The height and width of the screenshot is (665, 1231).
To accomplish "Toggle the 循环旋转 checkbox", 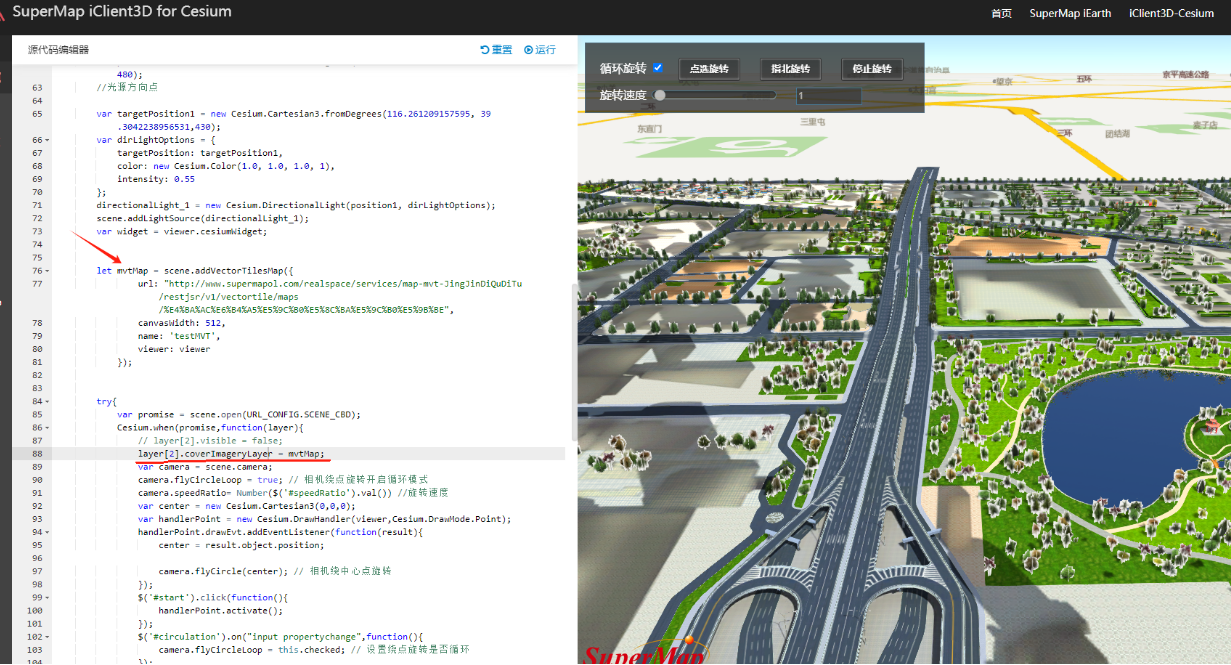I will click(658, 68).
